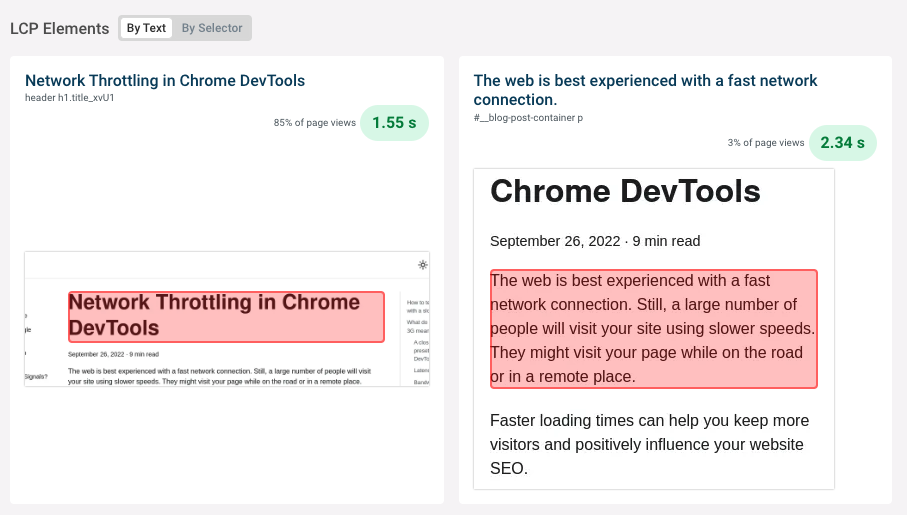
Task: Click the large 'Chrome DevTools' heading in right screenshot
Action: [x=625, y=191]
